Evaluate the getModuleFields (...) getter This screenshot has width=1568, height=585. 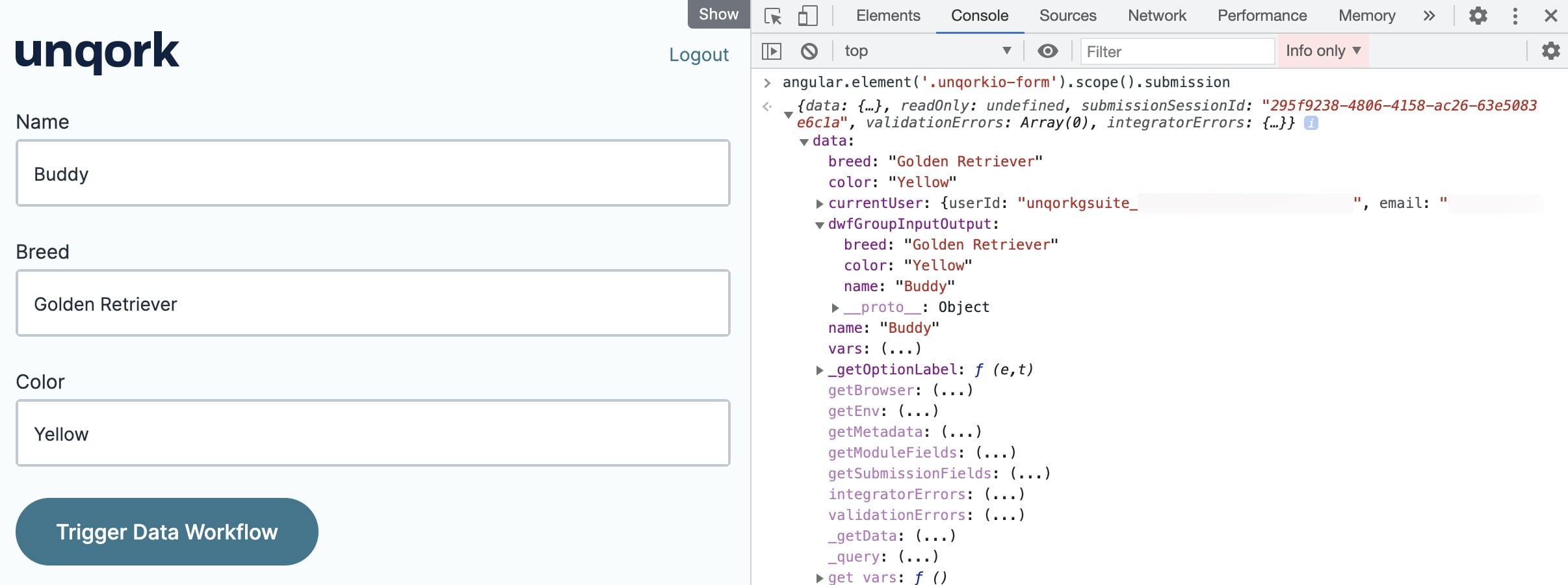point(995,453)
